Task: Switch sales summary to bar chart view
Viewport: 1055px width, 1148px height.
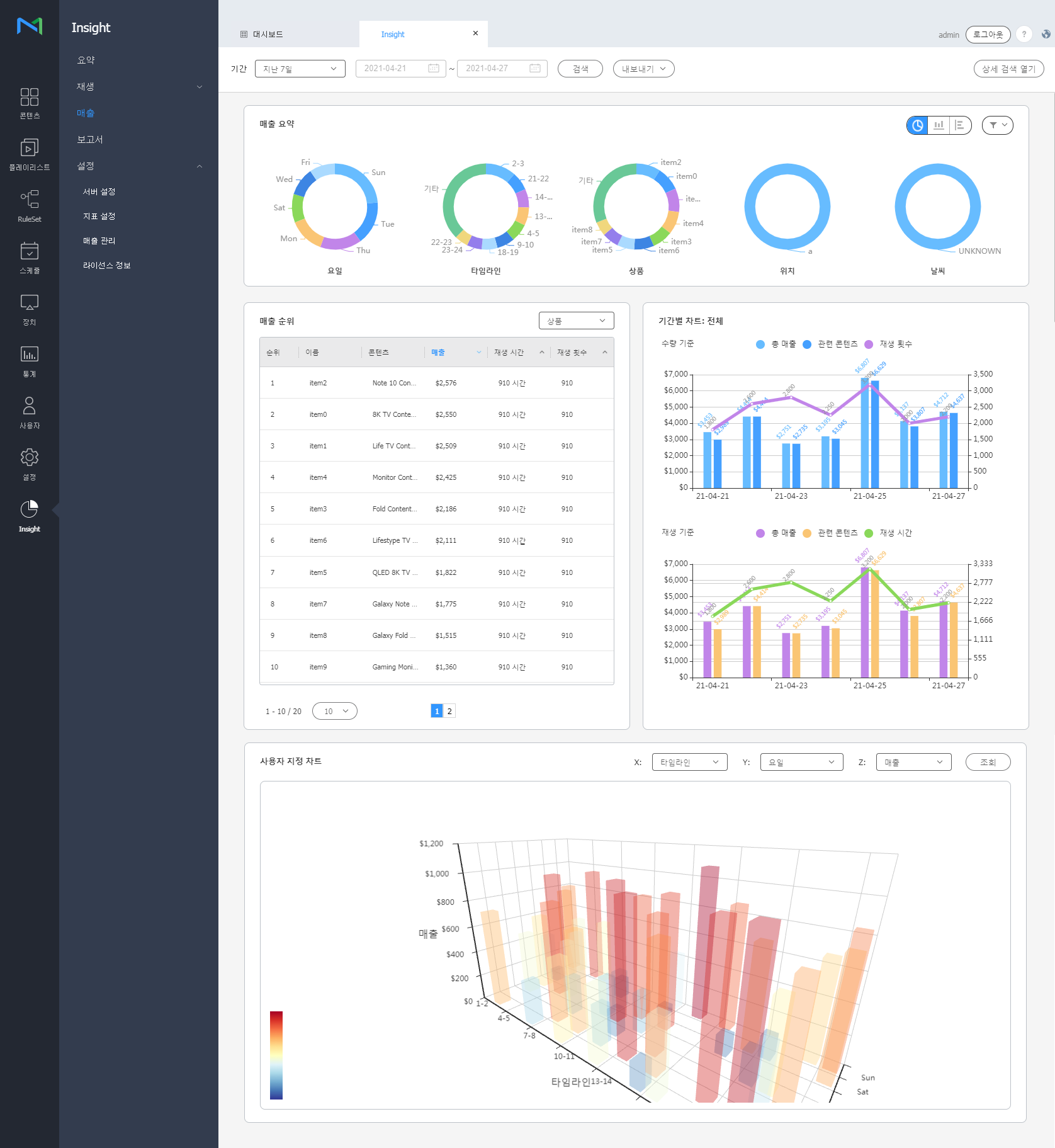Action: coord(939,125)
